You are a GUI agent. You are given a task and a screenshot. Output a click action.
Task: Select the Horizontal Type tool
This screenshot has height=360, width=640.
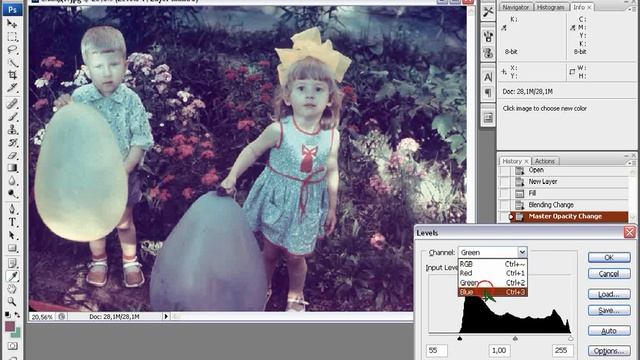[12, 222]
